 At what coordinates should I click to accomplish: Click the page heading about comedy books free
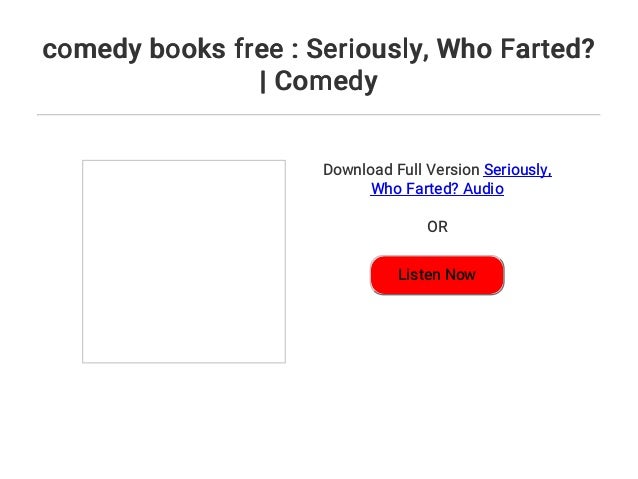point(319,65)
